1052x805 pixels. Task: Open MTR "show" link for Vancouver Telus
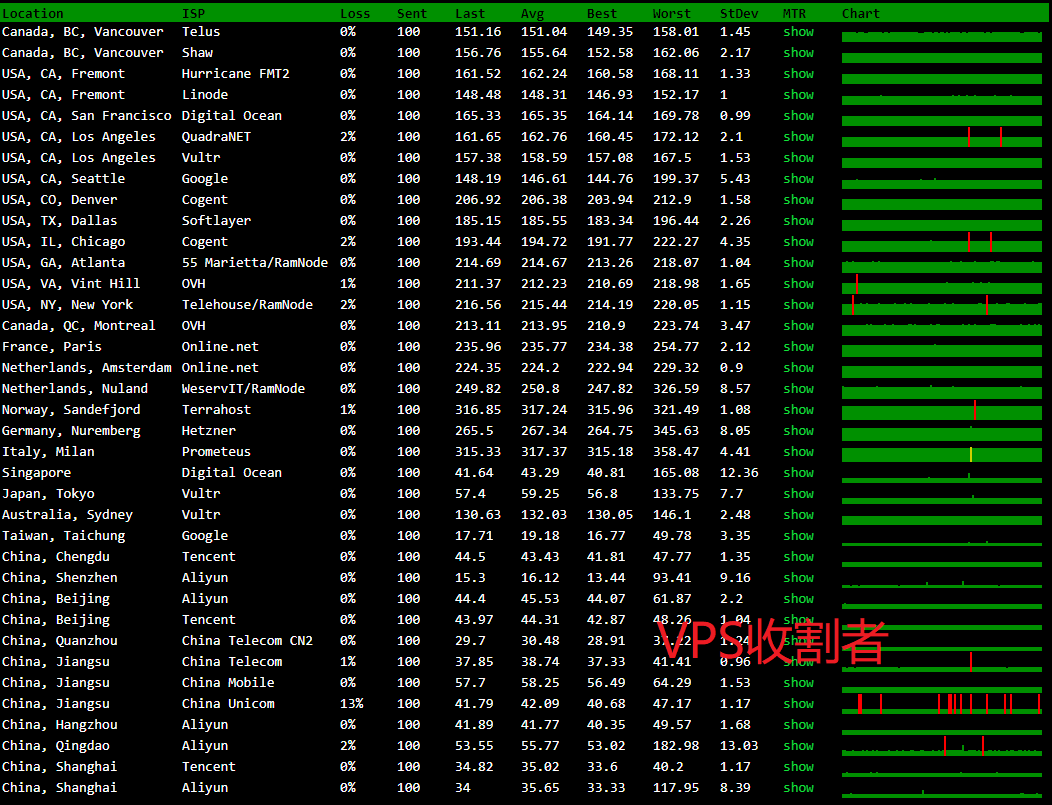pos(798,32)
